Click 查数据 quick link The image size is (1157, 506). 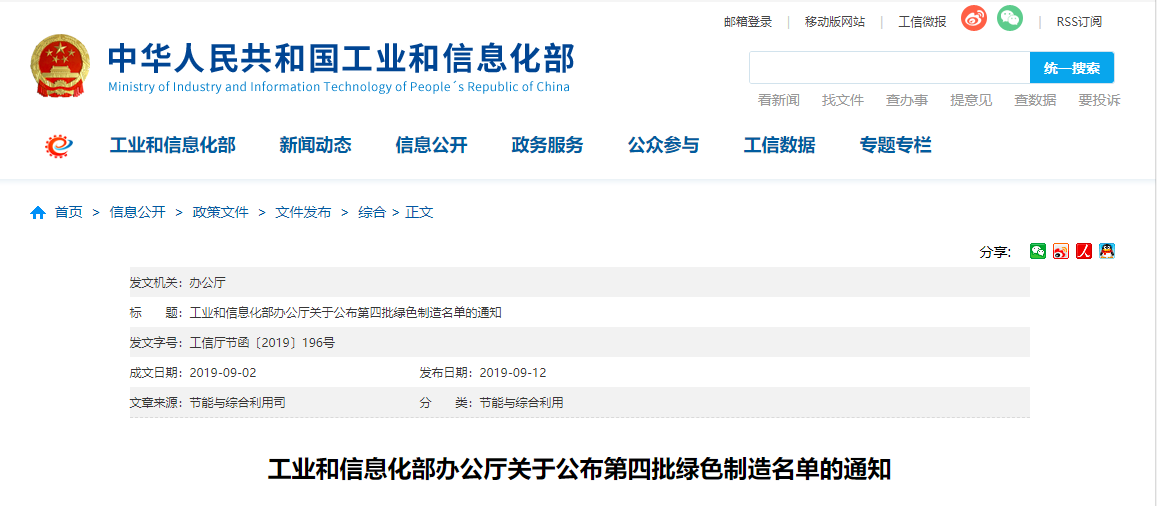tap(1035, 100)
